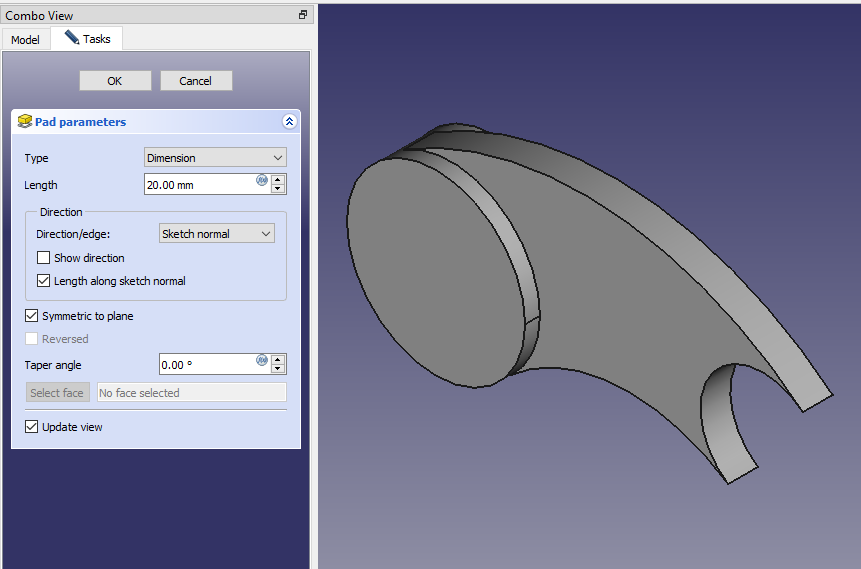This screenshot has width=861, height=569.
Task: Open the Type dropdown set to Dimension
Action: click(x=215, y=158)
